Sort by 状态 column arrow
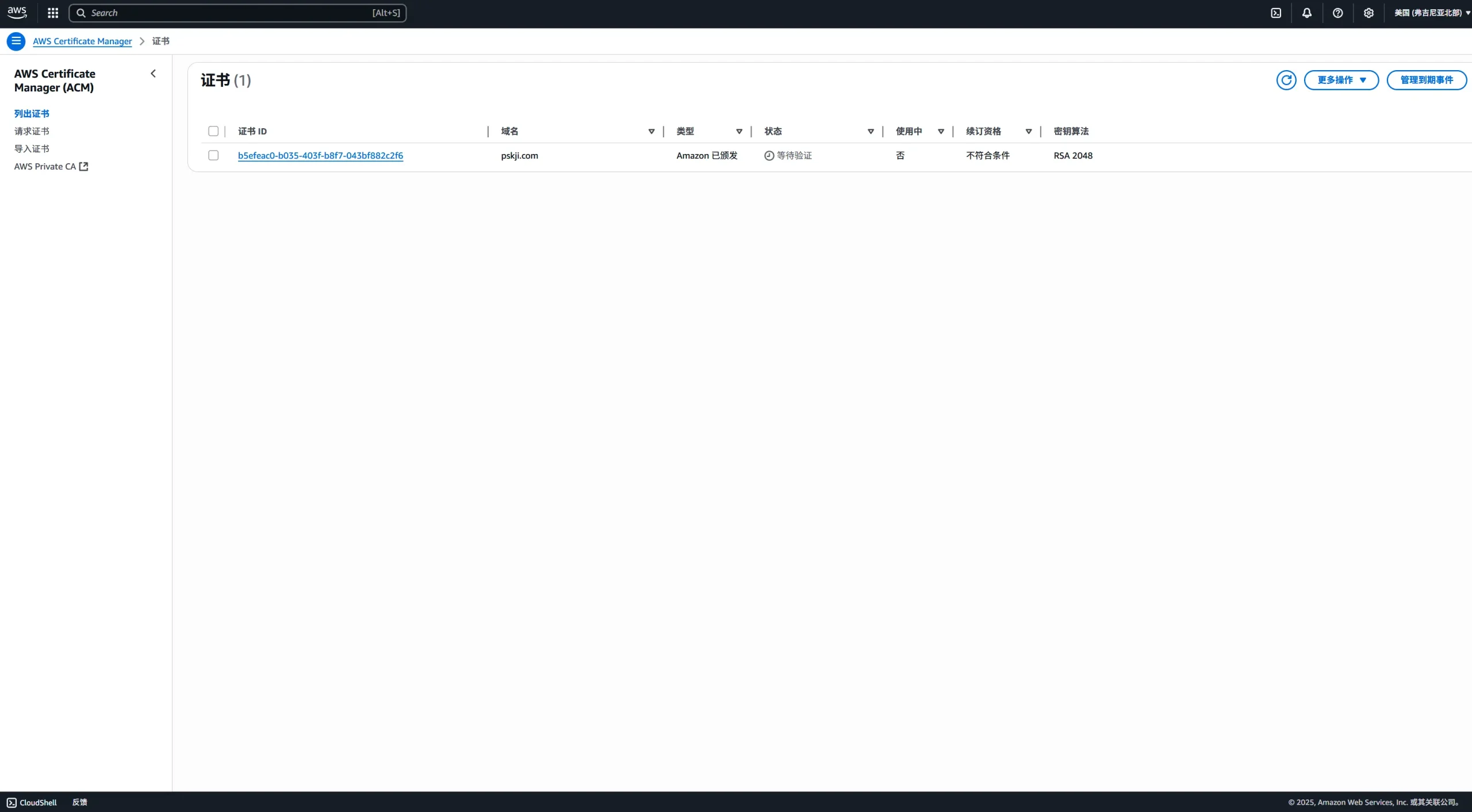 [871, 132]
